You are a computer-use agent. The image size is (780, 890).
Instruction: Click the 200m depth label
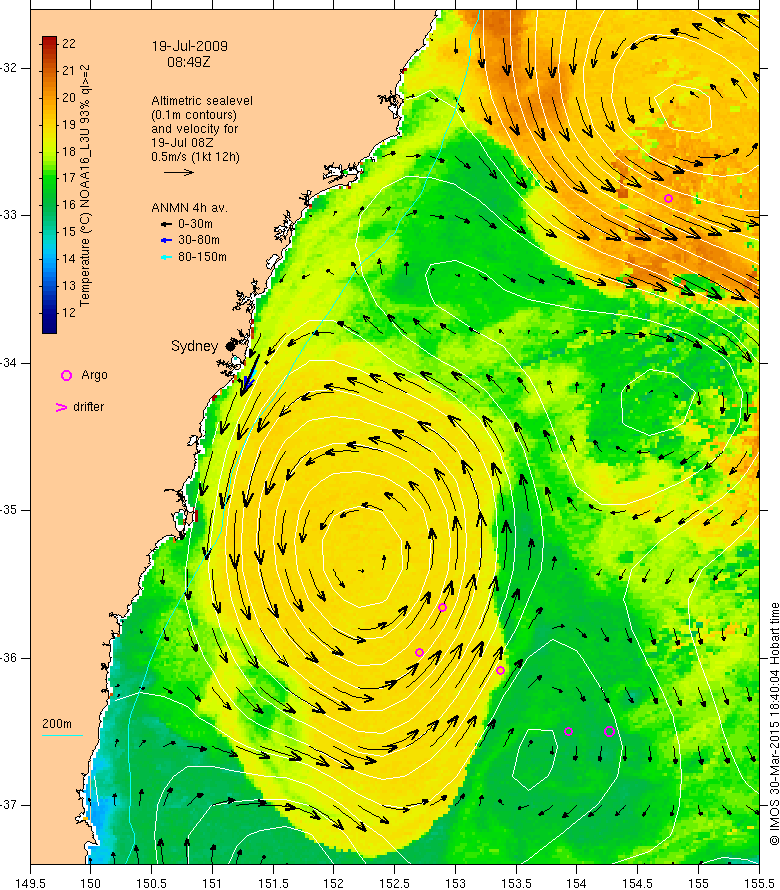click(57, 724)
